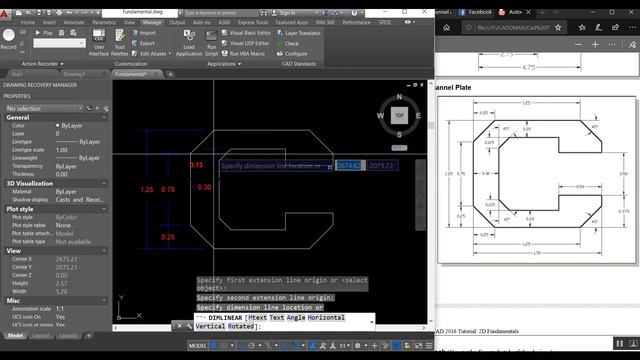This screenshot has width=640, height=360.
Task: Click command line customize wrench icon
Action: pos(189,326)
